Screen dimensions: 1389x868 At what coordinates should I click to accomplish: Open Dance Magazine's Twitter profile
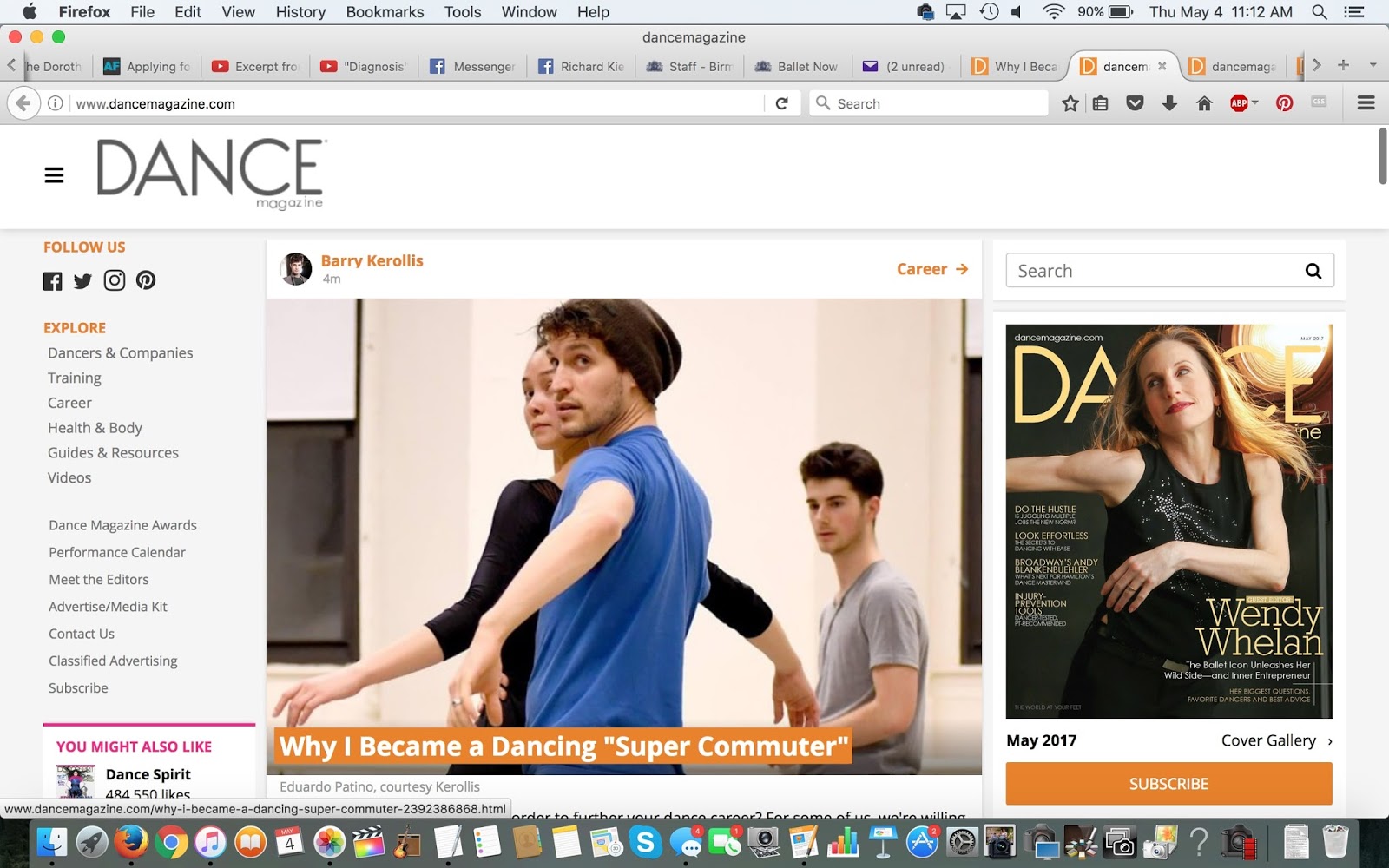pos(82,280)
